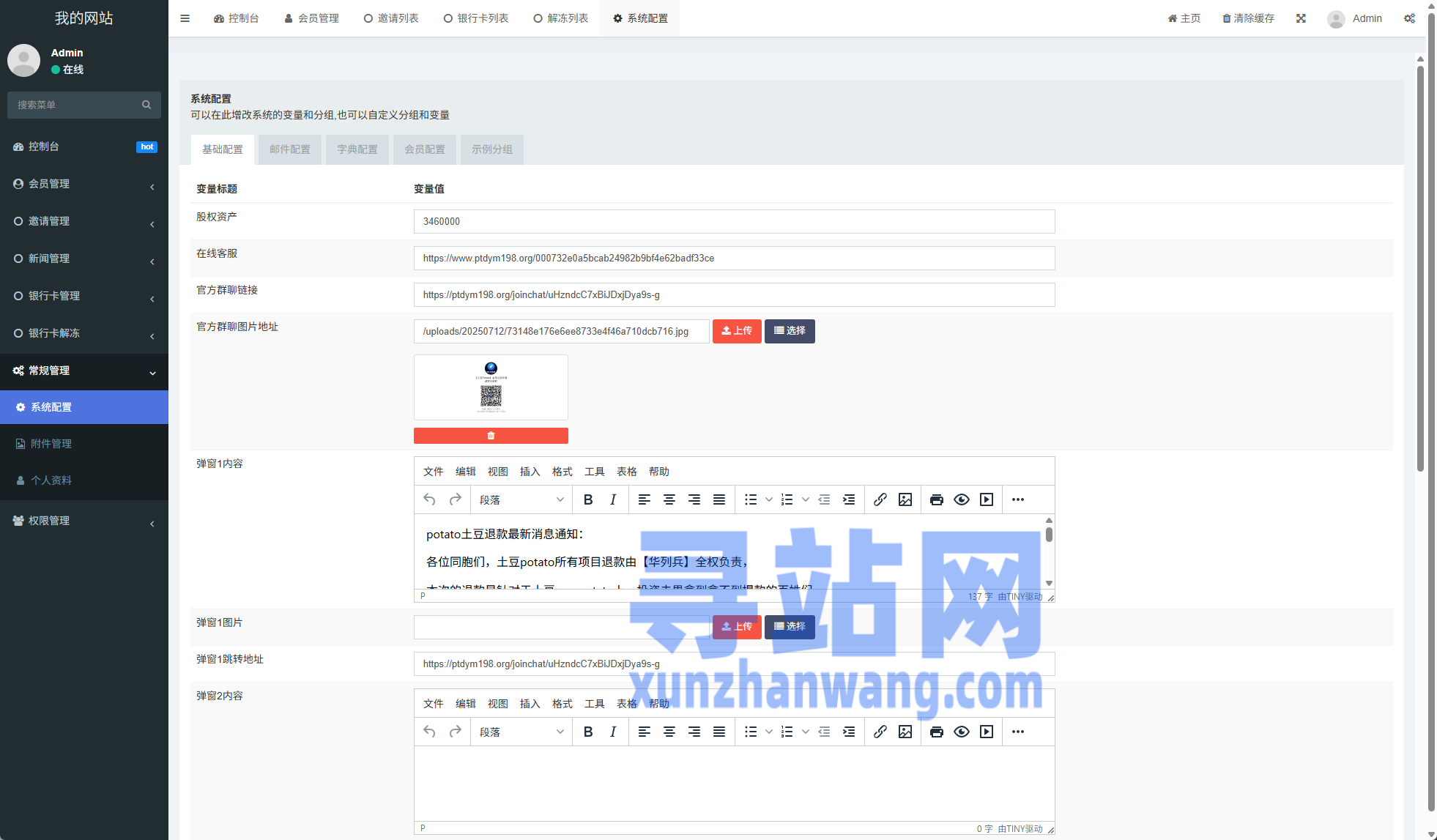Preview content in 弹窗2内容 editor
The width and height of the screenshot is (1437, 840).
click(x=962, y=732)
